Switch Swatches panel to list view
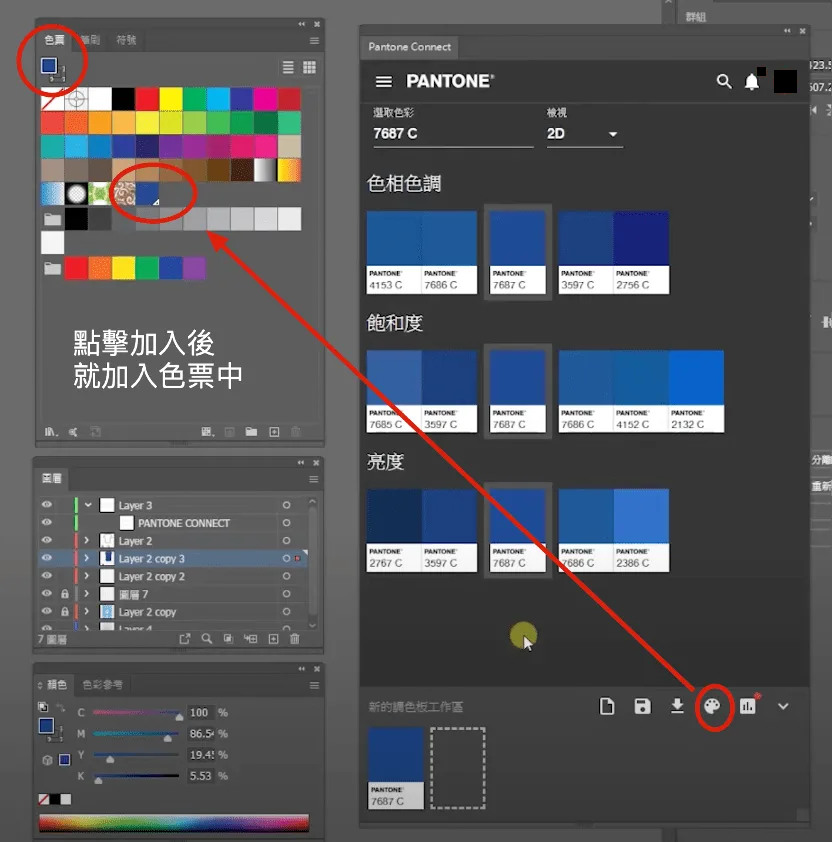This screenshot has height=842, width=832. [x=288, y=67]
